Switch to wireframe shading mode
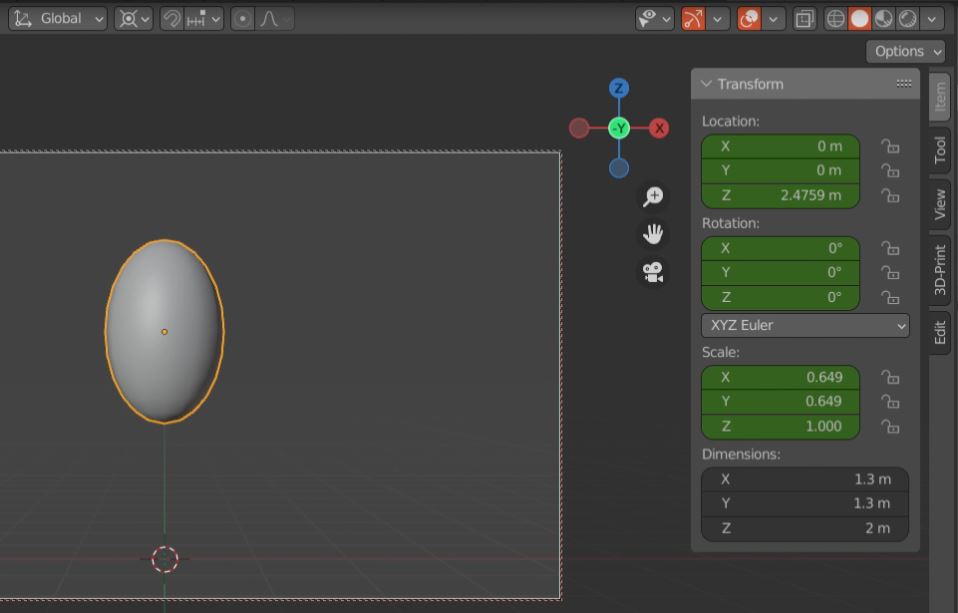 (x=836, y=19)
